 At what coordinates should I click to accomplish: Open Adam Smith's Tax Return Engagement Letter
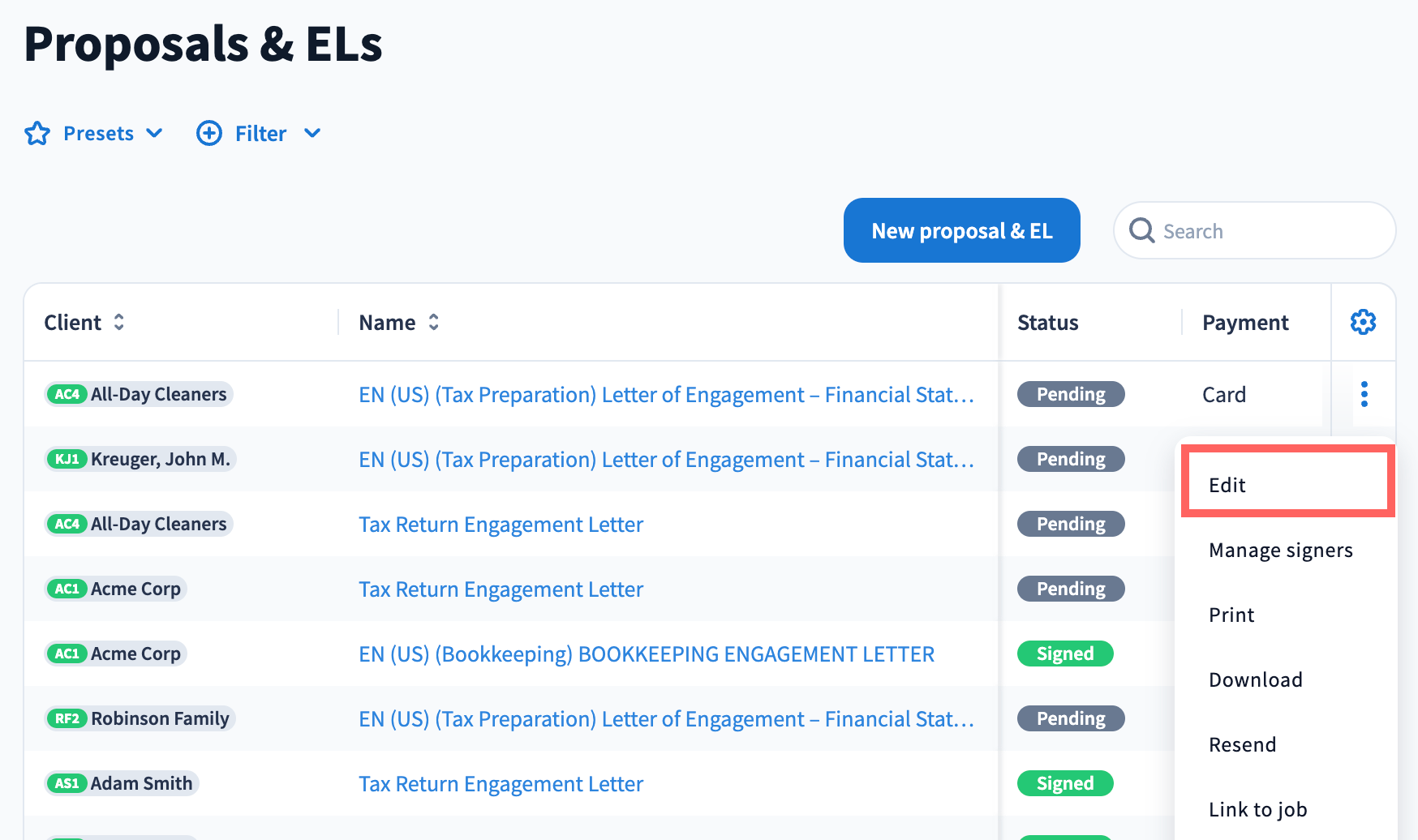[501, 784]
